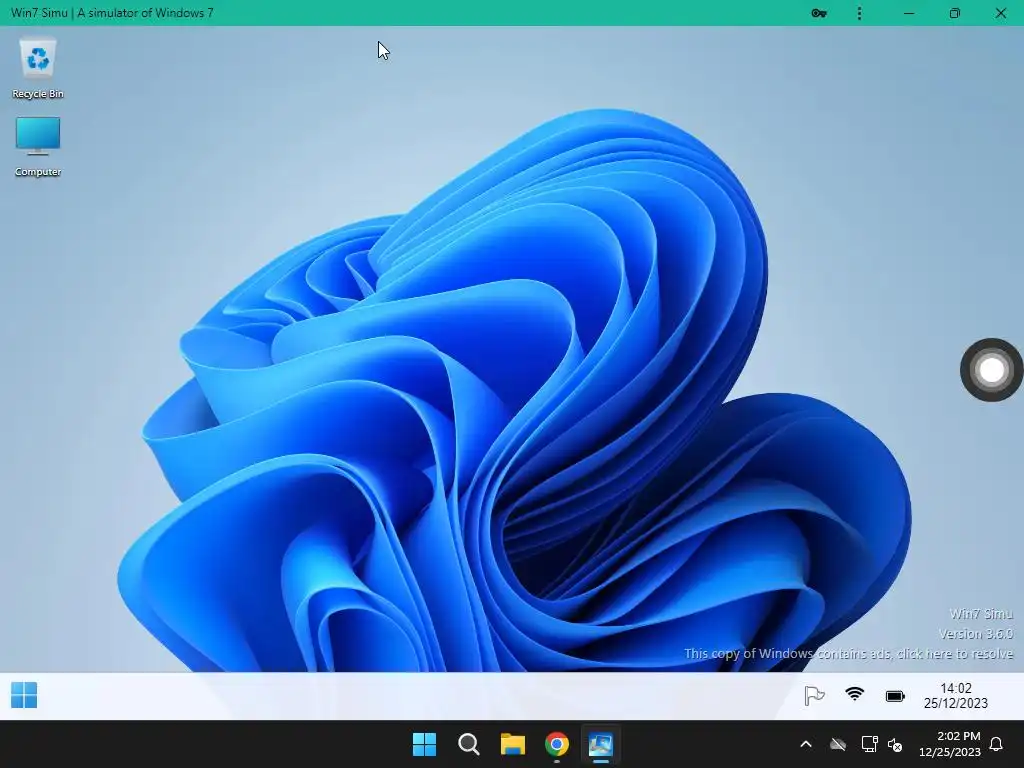Switch to Google Chrome on taskbar

coord(556,744)
